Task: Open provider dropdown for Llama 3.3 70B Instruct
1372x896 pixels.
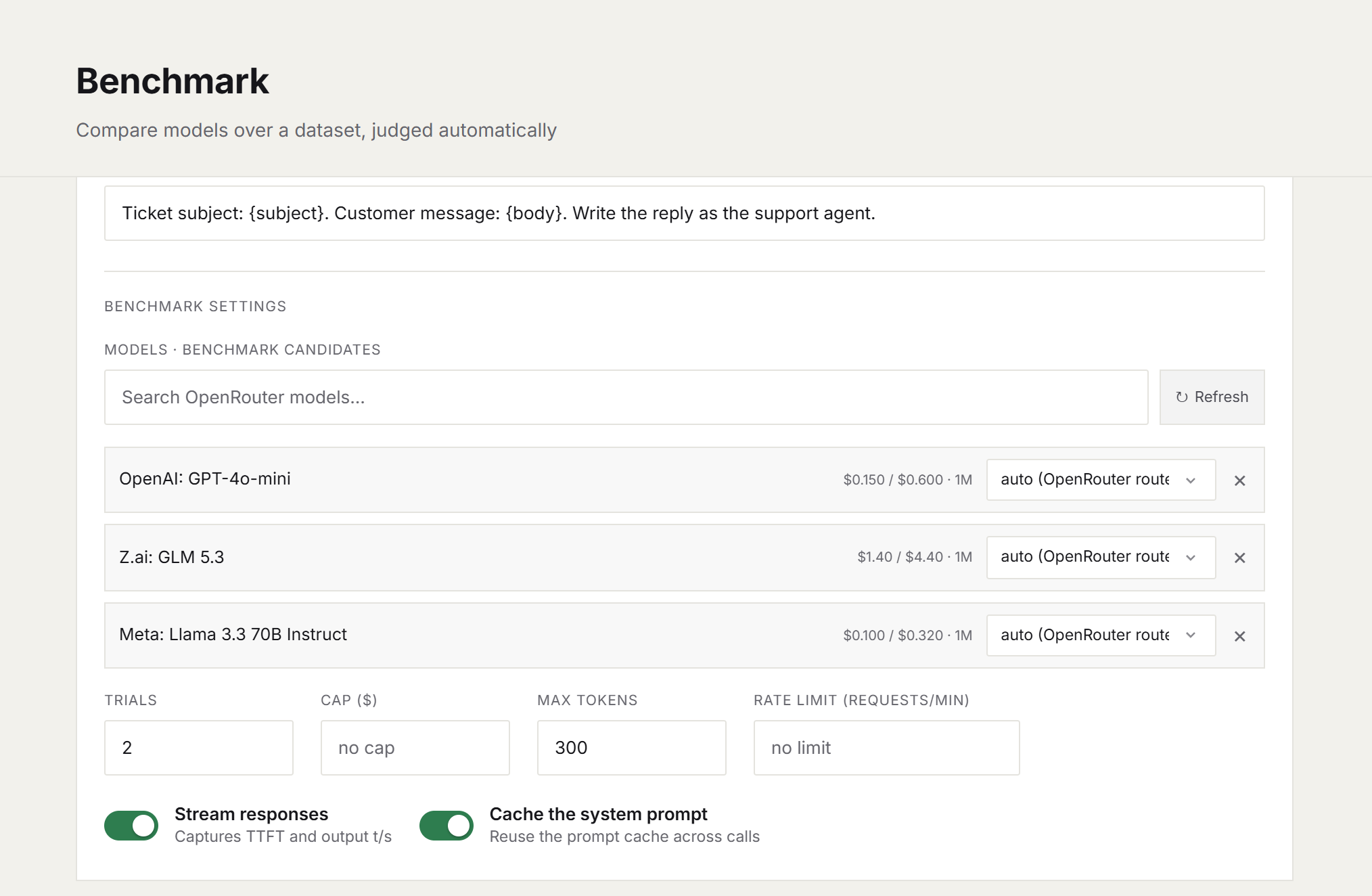Action: coord(1101,635)
